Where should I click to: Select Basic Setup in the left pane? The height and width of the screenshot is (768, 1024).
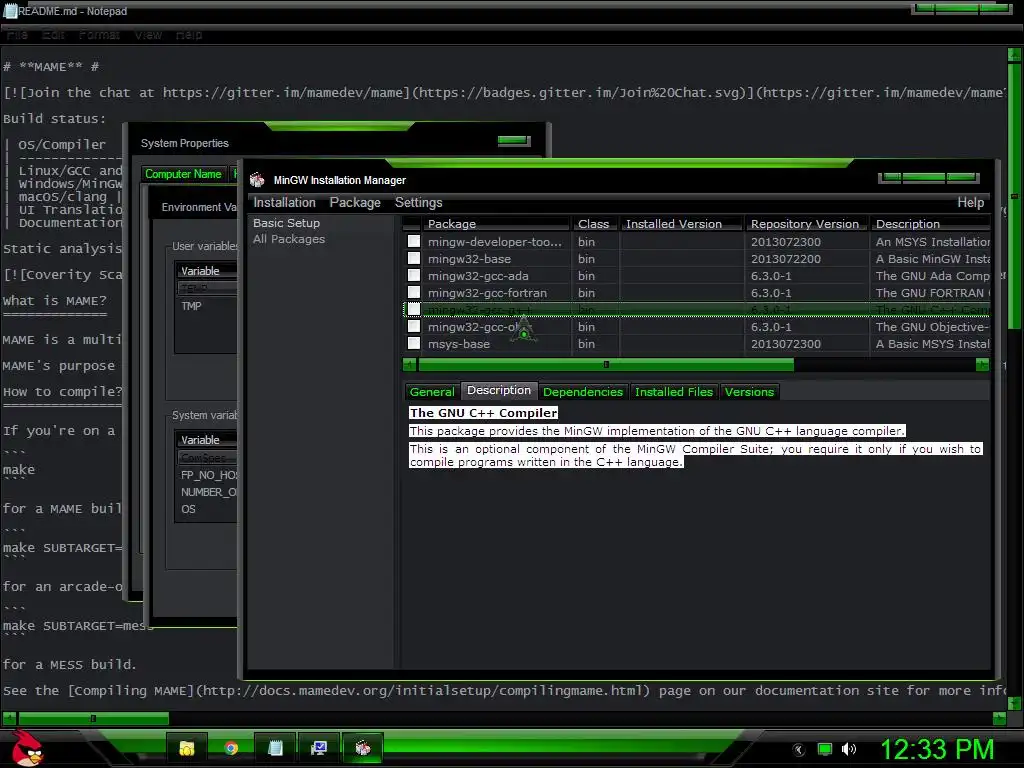pos(286,223)
